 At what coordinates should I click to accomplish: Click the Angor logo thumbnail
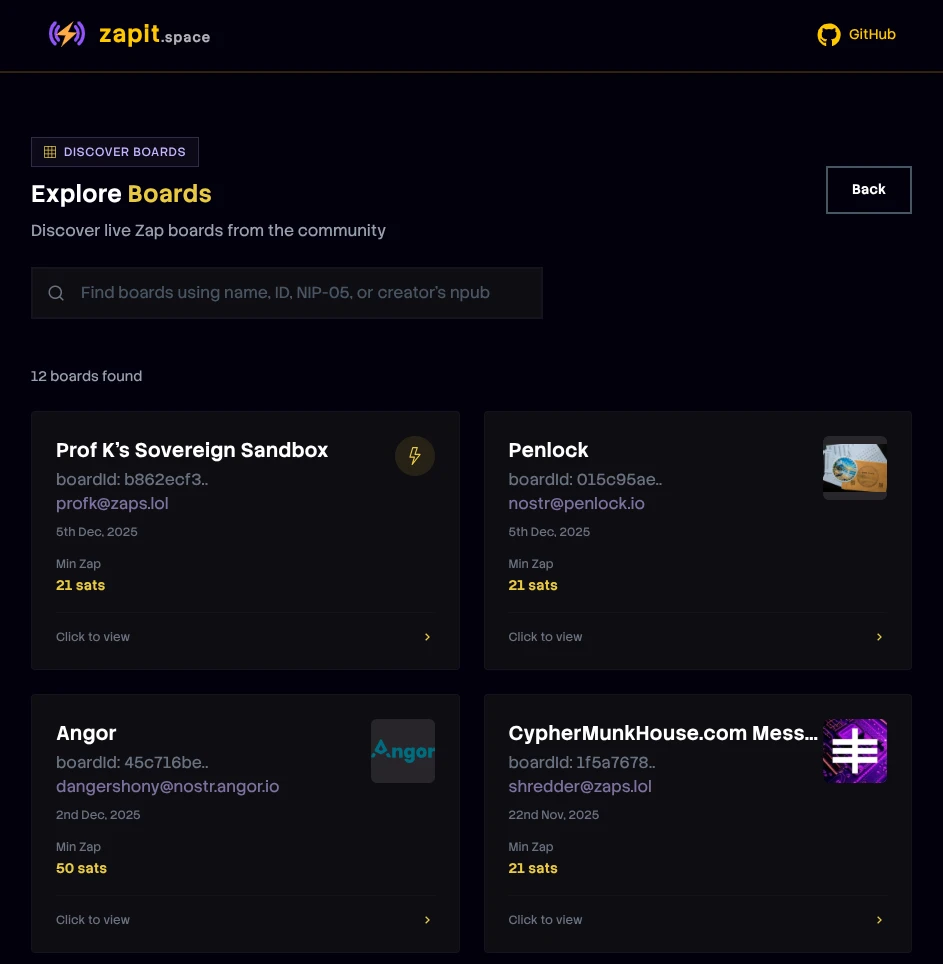pyautogui.click(x=403, y=751)
